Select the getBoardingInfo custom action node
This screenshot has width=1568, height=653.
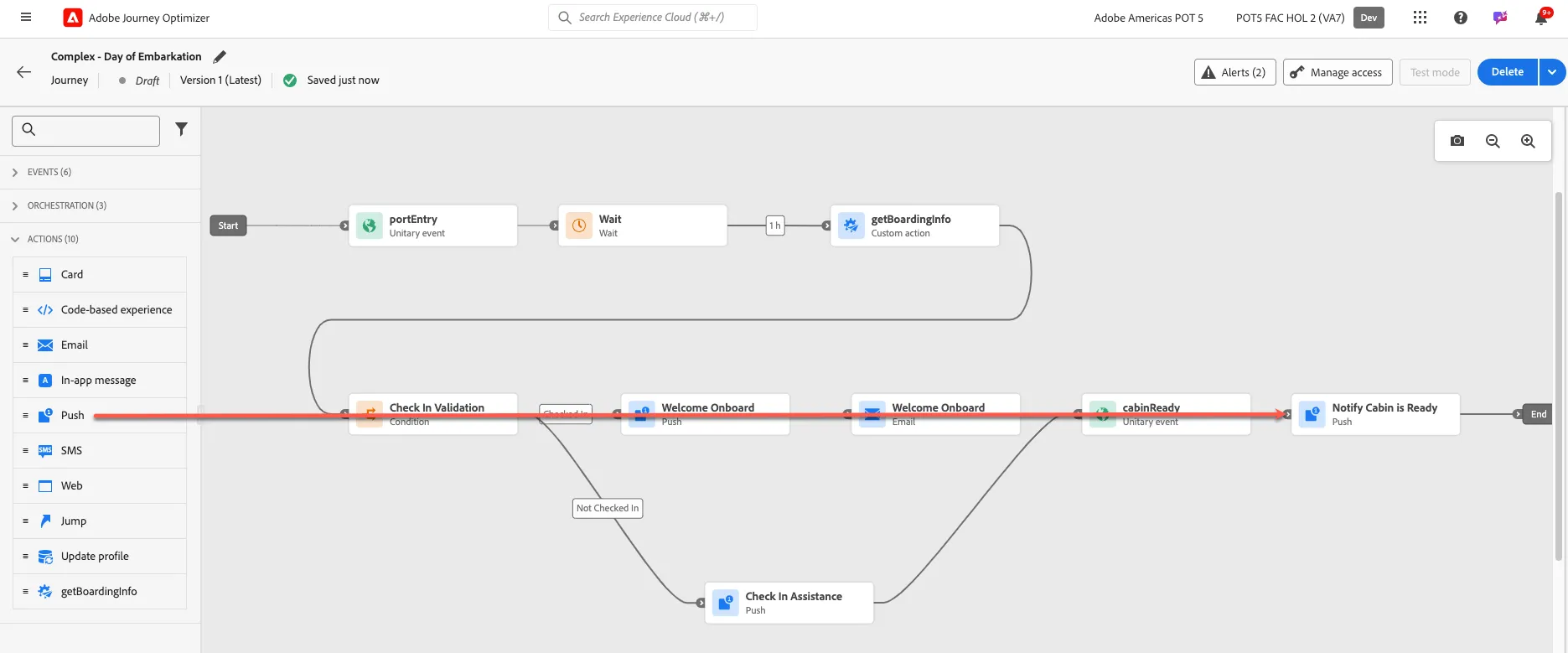[x=915, y=225]
